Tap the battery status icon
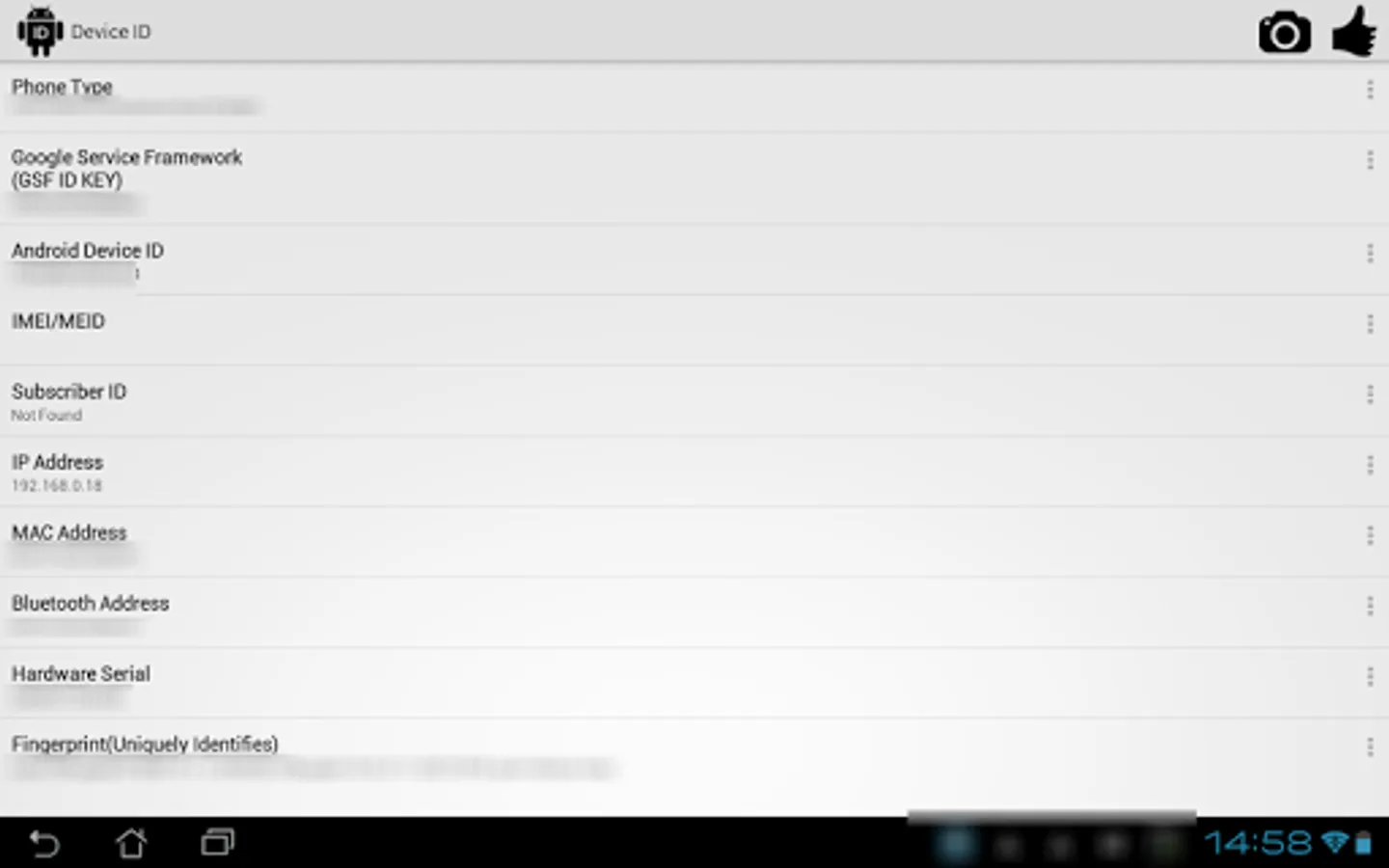 (1363, 843)
